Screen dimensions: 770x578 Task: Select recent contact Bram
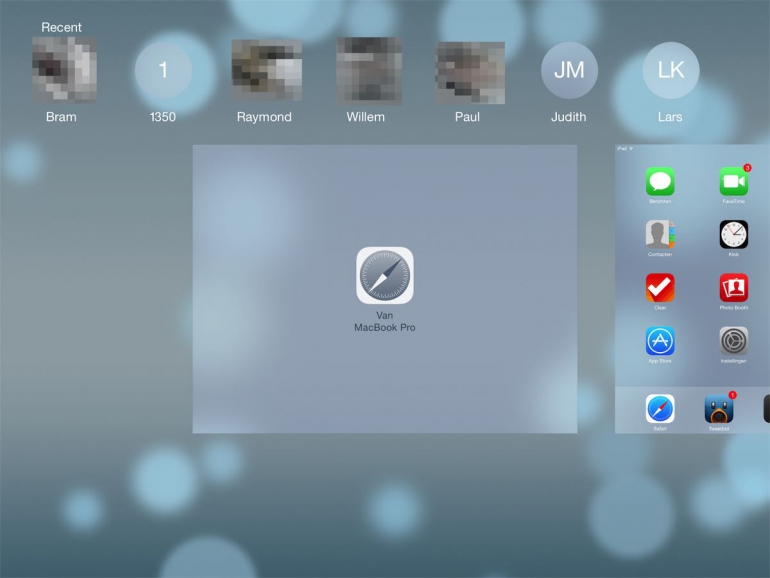point(62,70)
